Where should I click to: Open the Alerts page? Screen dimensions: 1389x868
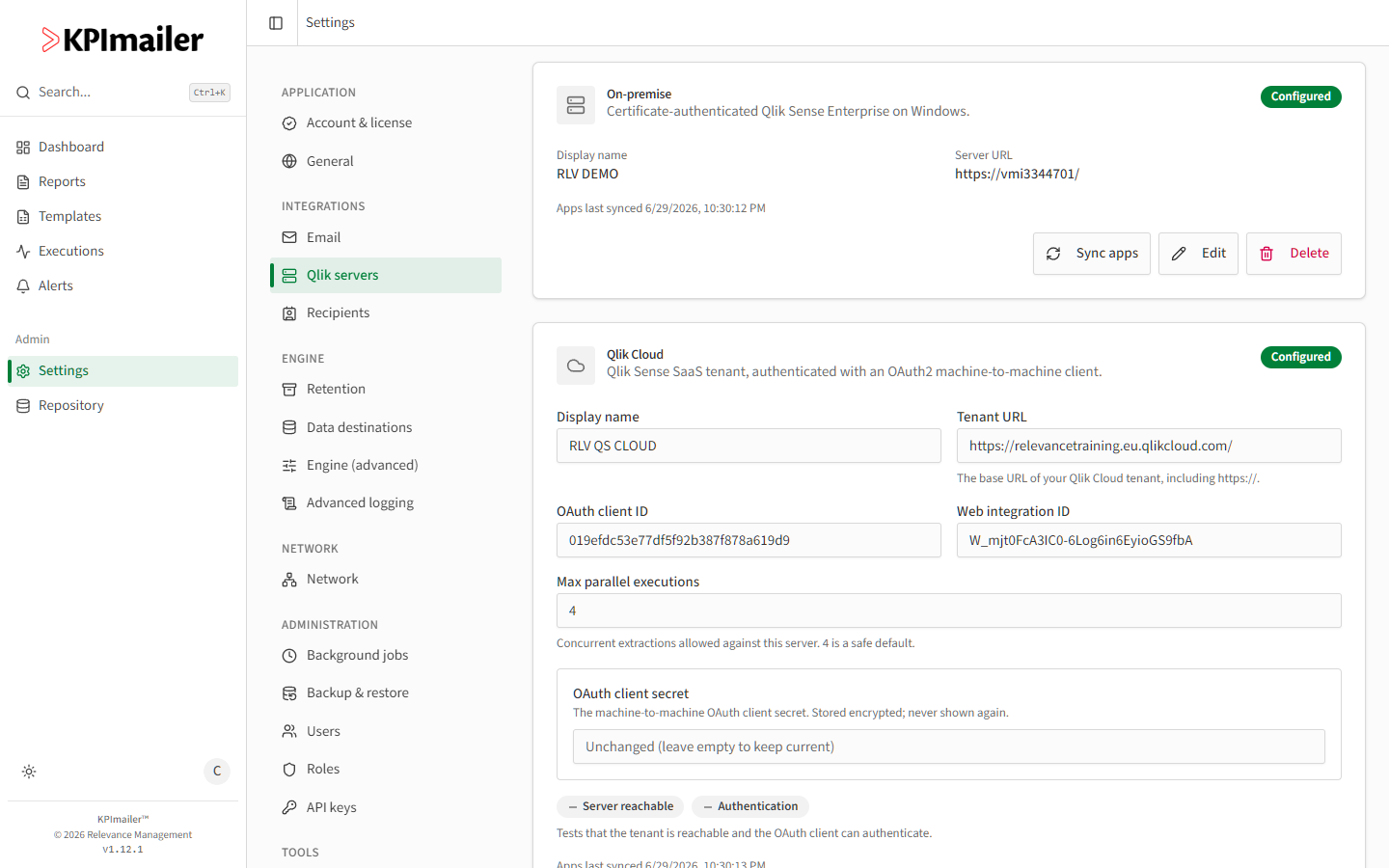click(123, 286)
